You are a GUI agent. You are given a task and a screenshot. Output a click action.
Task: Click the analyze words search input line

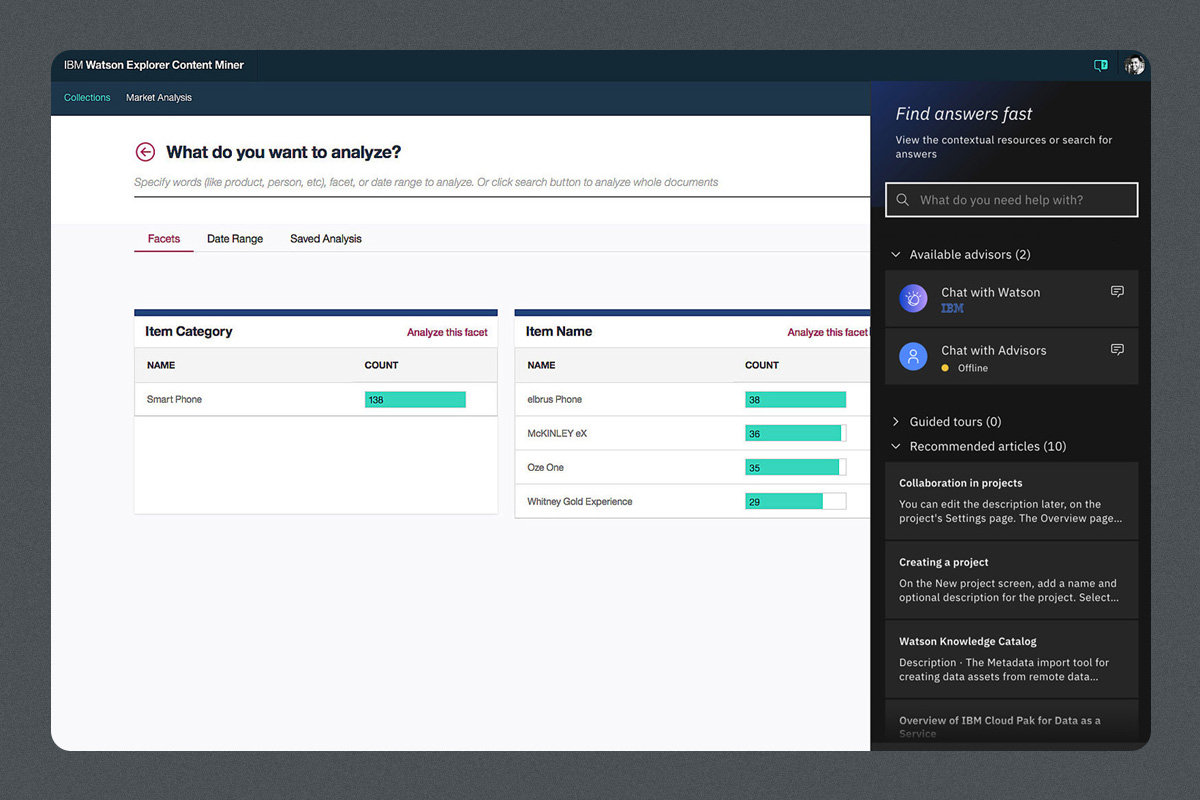(502, 183)
